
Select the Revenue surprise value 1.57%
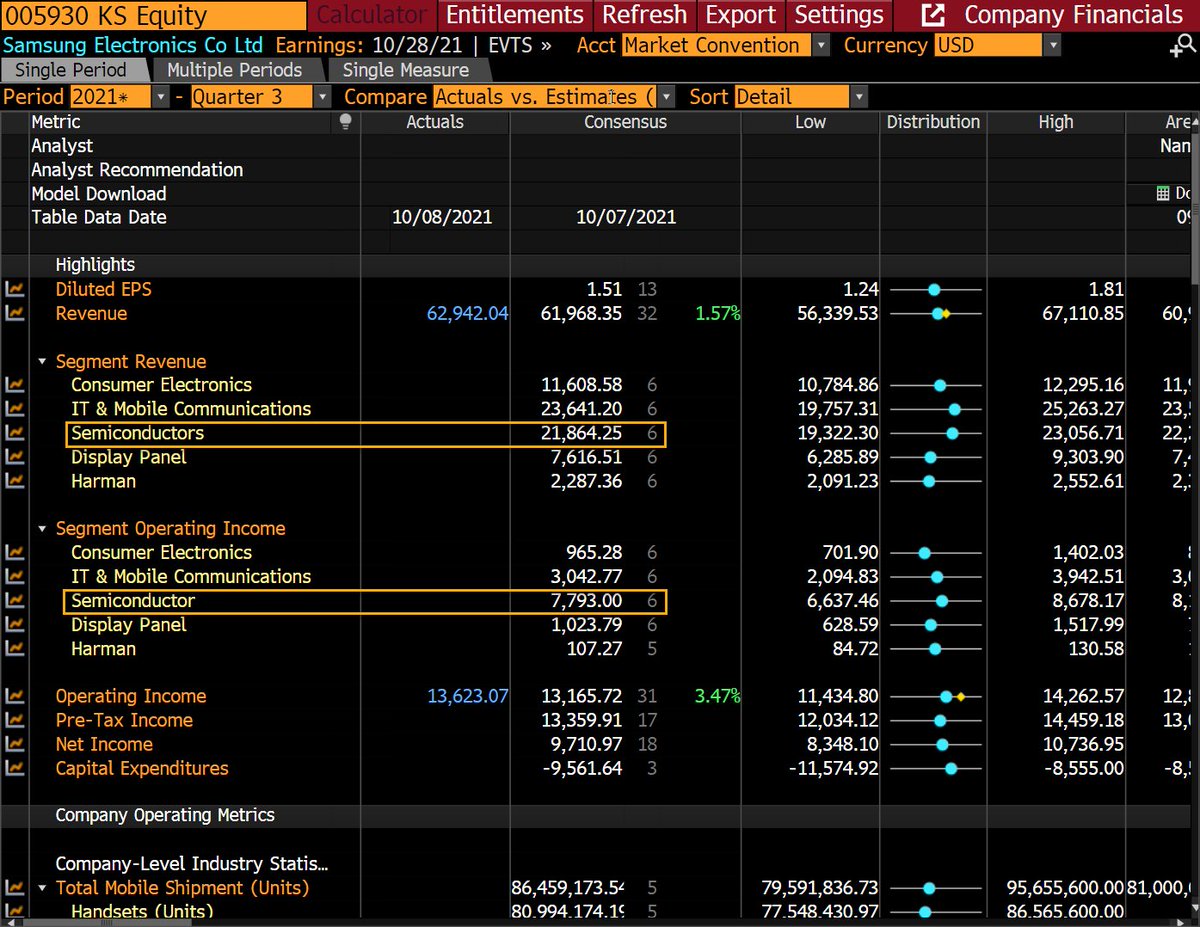pos(718,313)
